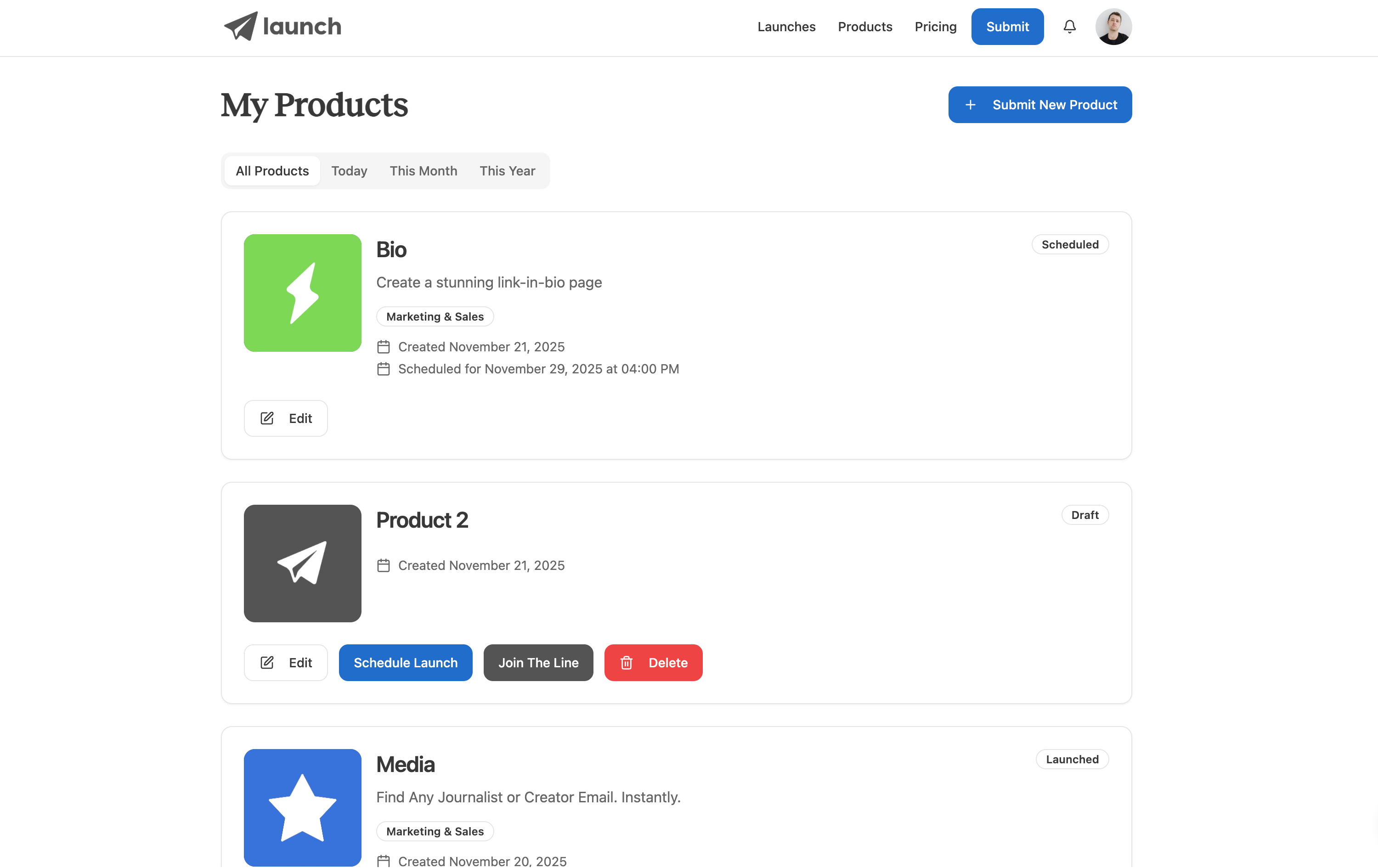Click the pencil edit icon on Bio

[267, 418]
